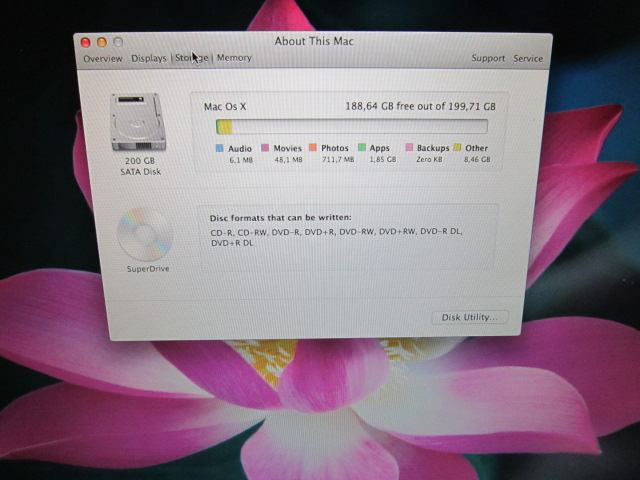The width and height of the screenshot is (640, 480).
Task: Click the Photos label
Action: (x=335, y=148)
